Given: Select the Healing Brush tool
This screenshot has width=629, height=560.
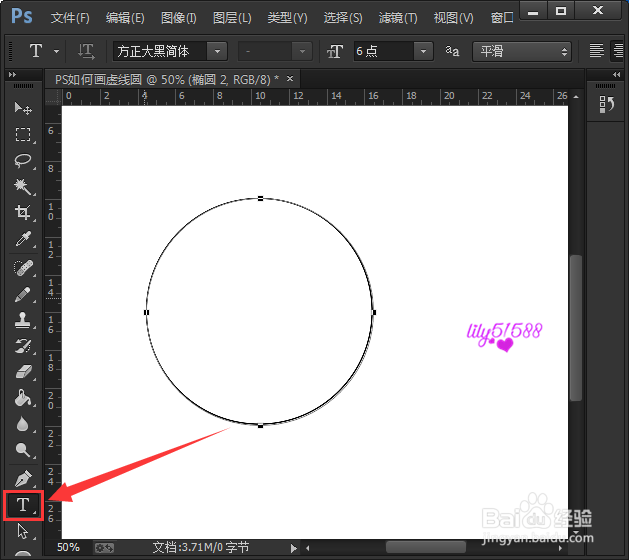Looking at the screenshot, I should [23, 268].
